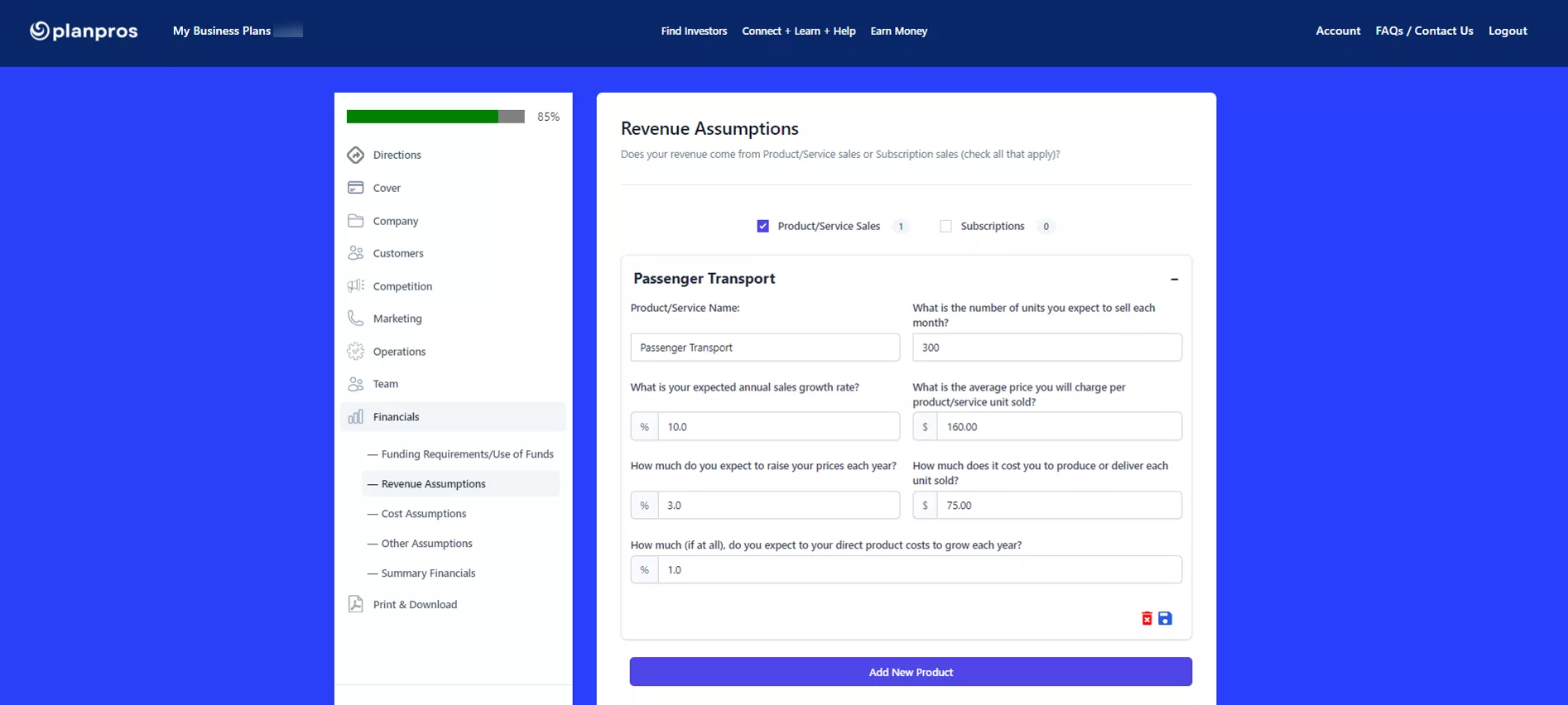Click the 85% completion progress bar
1568x705 pixels.
click(435, 117)
